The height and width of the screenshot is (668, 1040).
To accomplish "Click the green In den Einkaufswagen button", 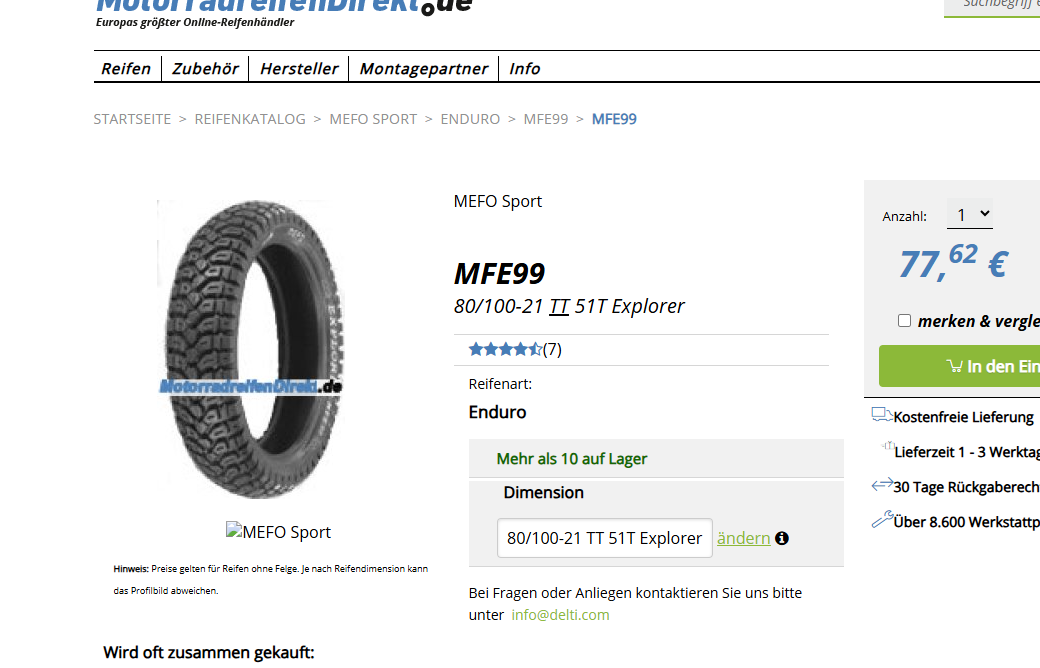I will tap(960, 366).
